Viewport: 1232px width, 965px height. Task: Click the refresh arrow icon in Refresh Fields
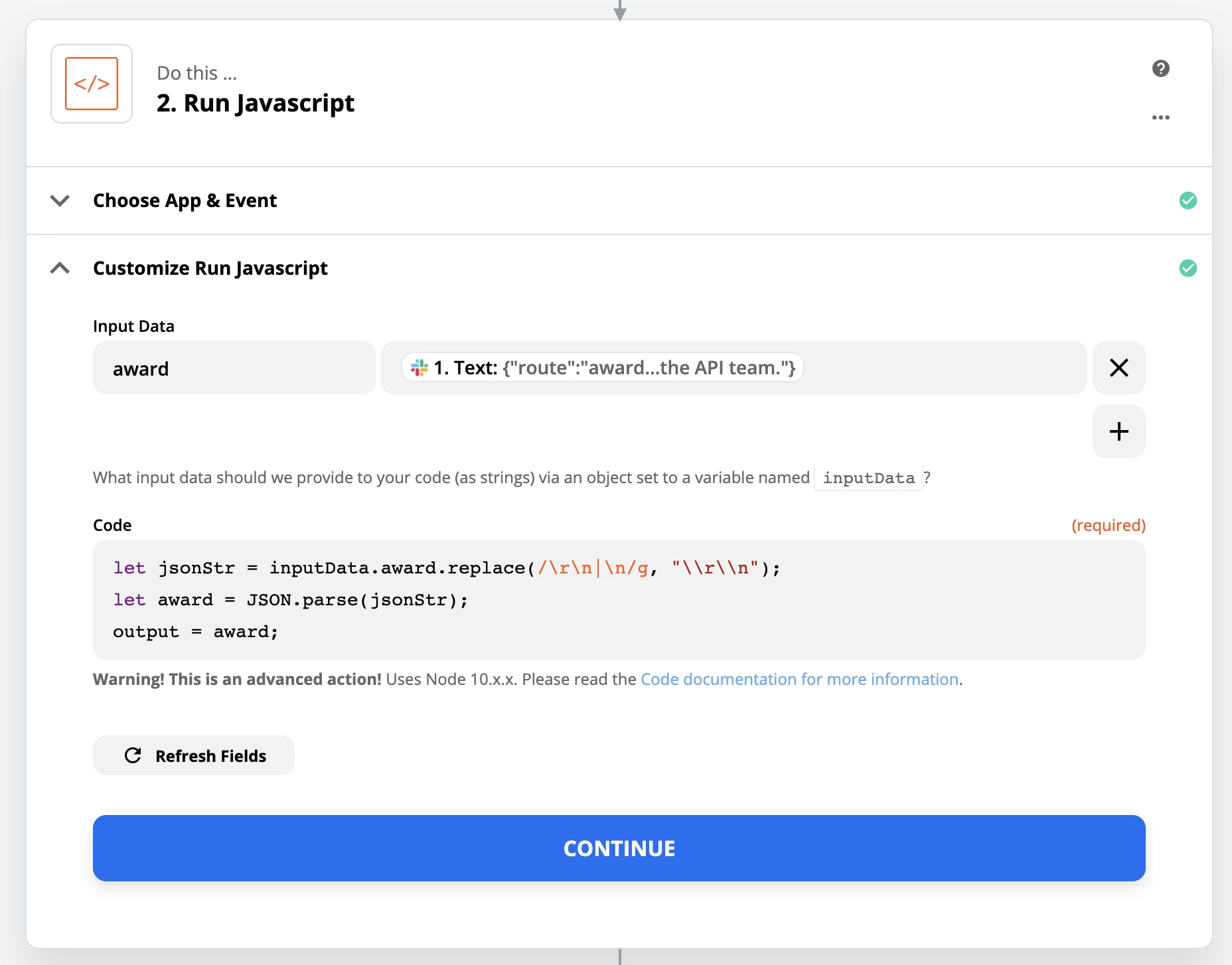tap(134, 755)
